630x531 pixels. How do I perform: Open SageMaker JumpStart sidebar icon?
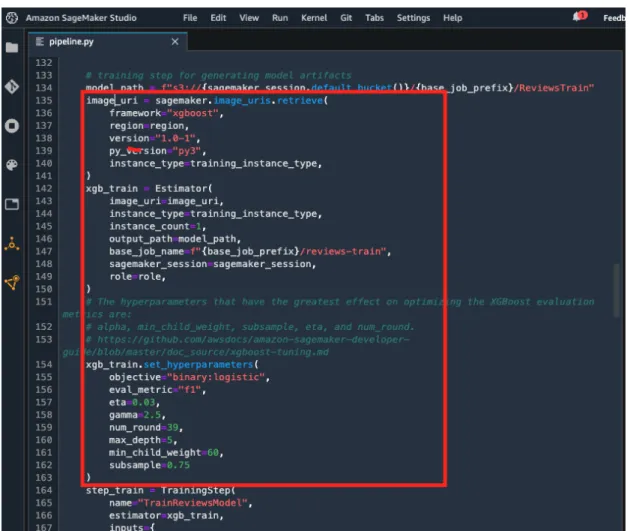[x=12, y=244]
